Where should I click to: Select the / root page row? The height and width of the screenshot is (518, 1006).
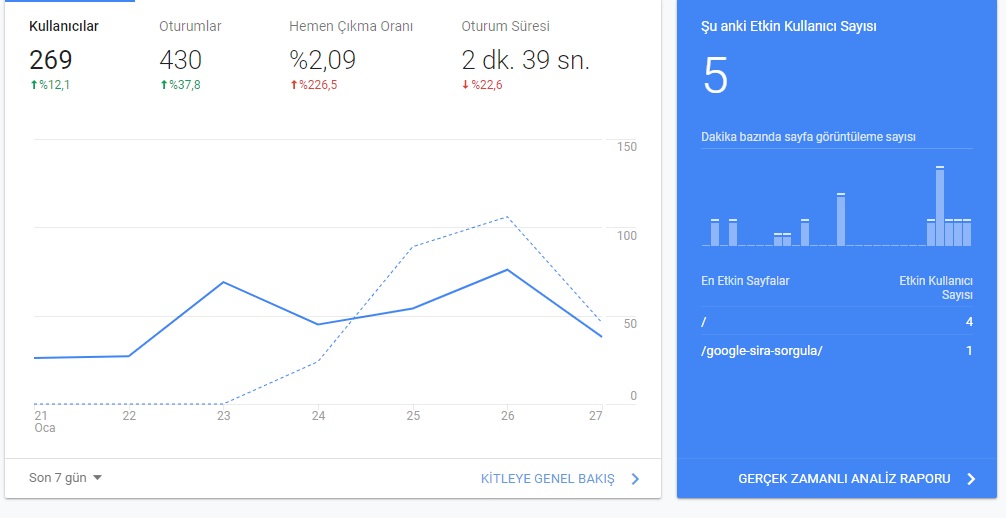837,322
